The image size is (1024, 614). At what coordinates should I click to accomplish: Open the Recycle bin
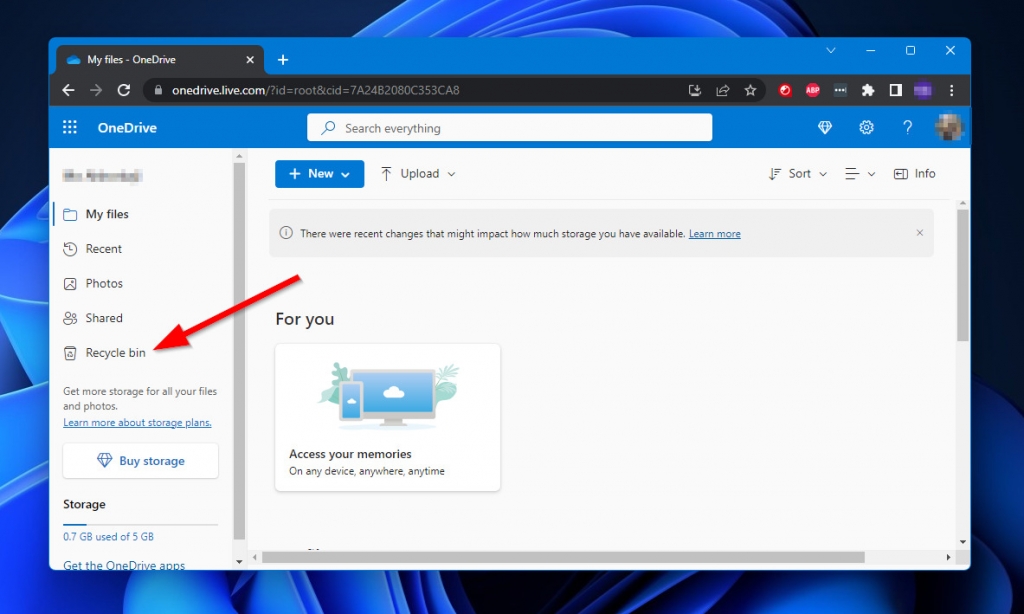[113, 352]
